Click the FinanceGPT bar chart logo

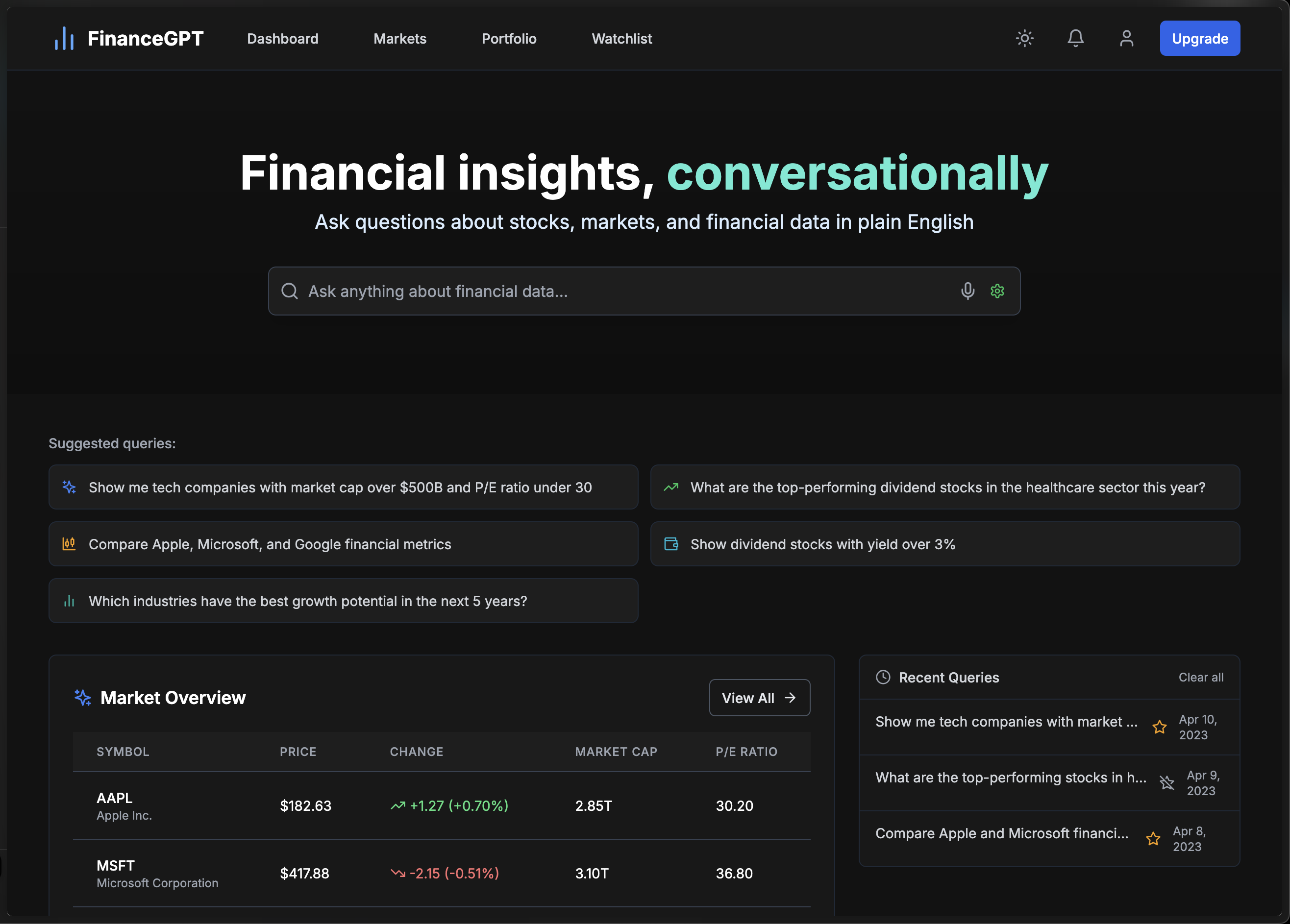[64, 39]
